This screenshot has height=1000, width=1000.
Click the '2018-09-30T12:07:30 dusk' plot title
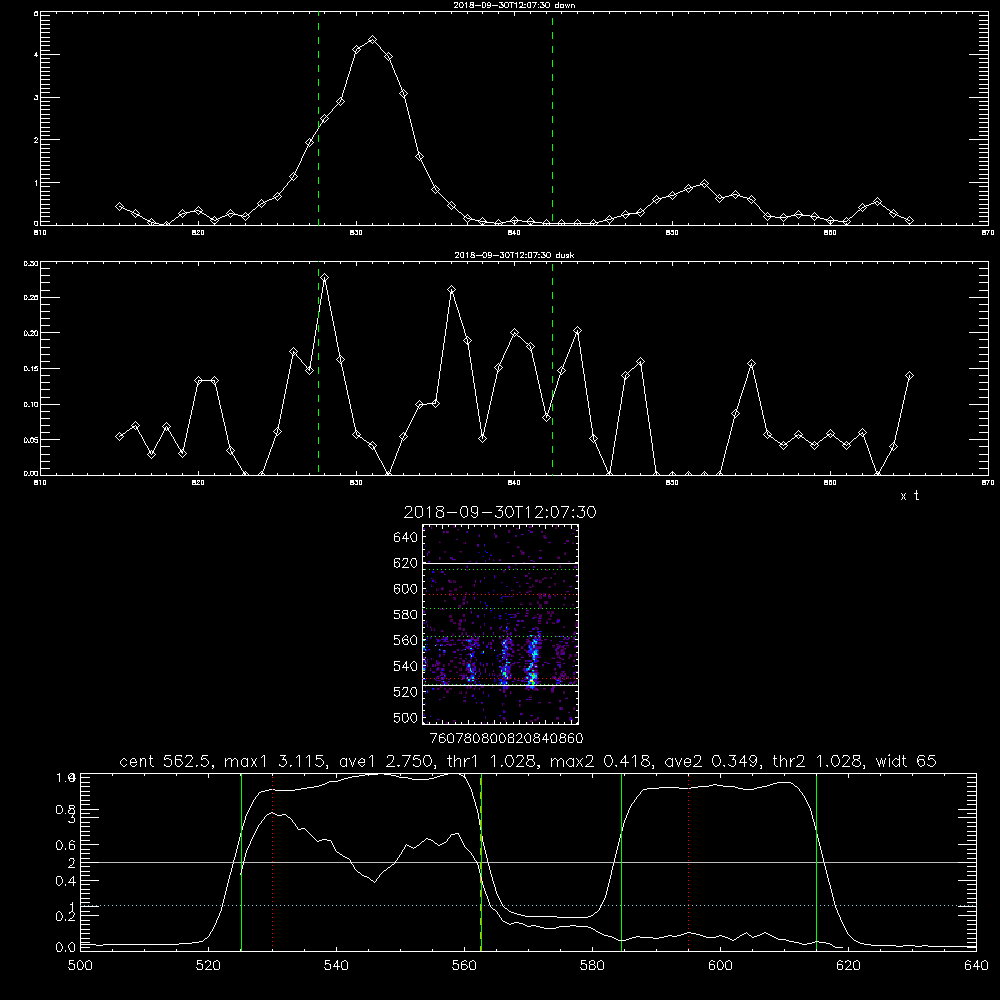point(514,255)
